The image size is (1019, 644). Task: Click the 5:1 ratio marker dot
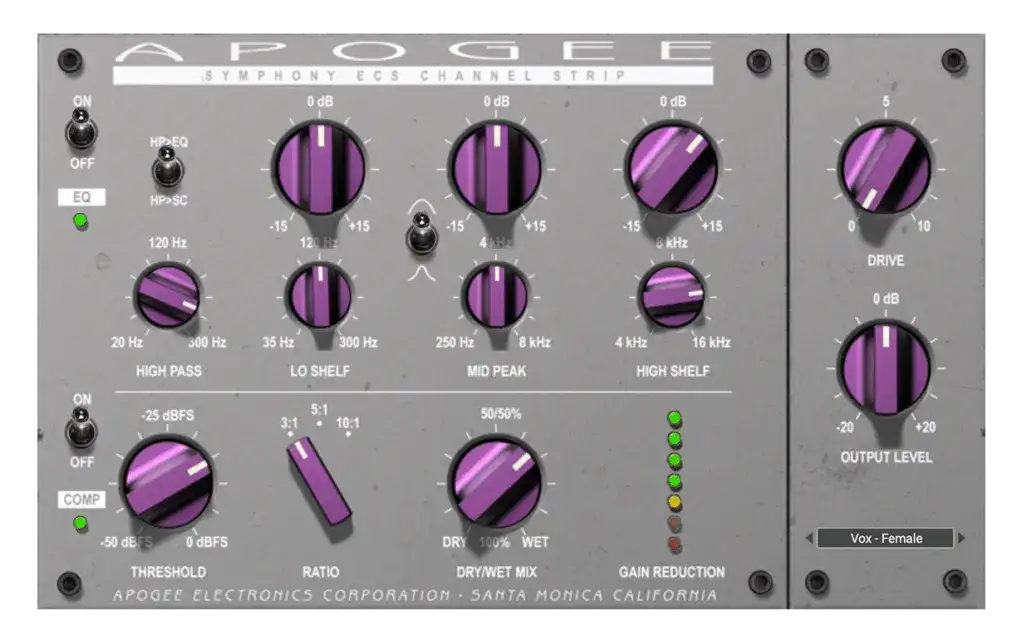319,423
